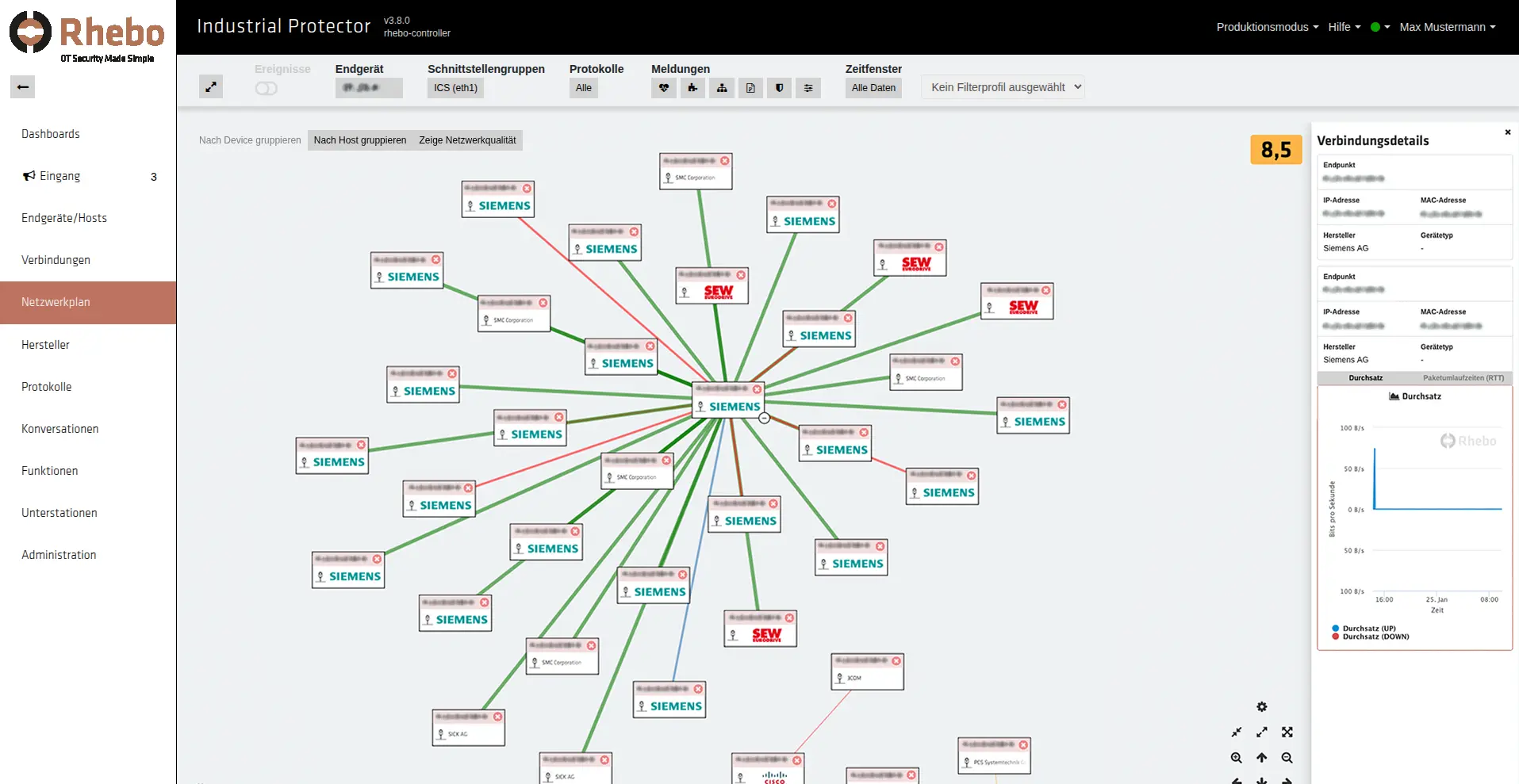Open the ICS (eth1) interface group selector
Viewport: 1519px width, 784px height.
[x=455, y=88]
